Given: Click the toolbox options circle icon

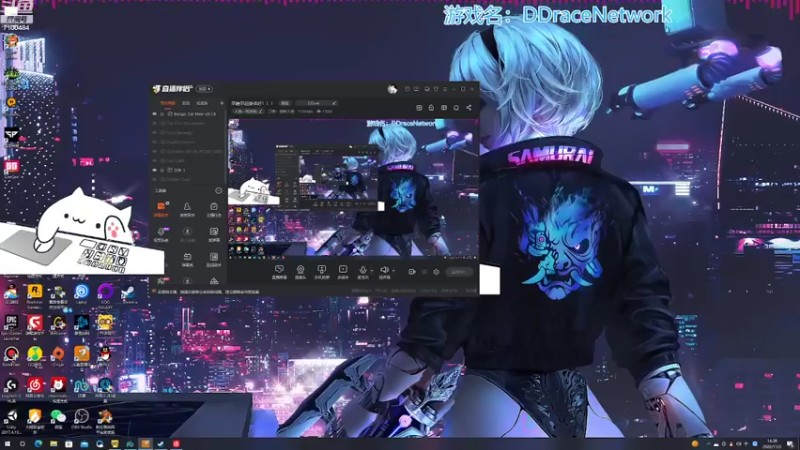Looking at the screenshot, I should click(218, 191).
